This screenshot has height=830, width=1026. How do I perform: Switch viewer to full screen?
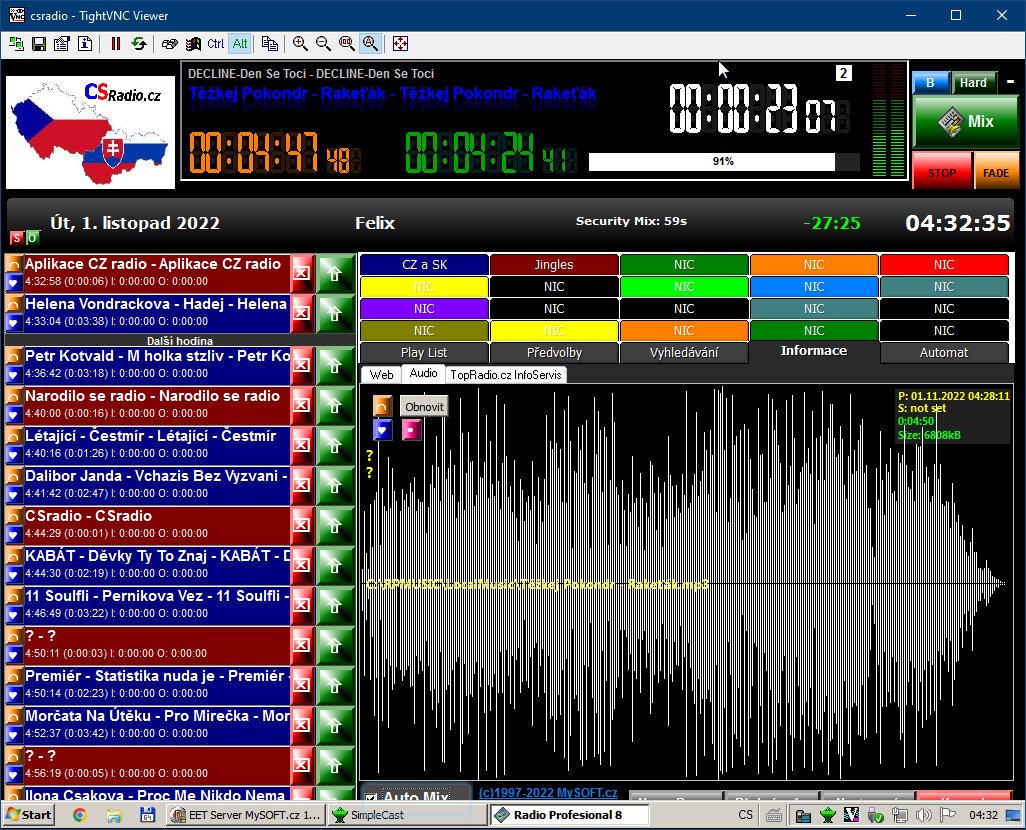tap(400, 44)
